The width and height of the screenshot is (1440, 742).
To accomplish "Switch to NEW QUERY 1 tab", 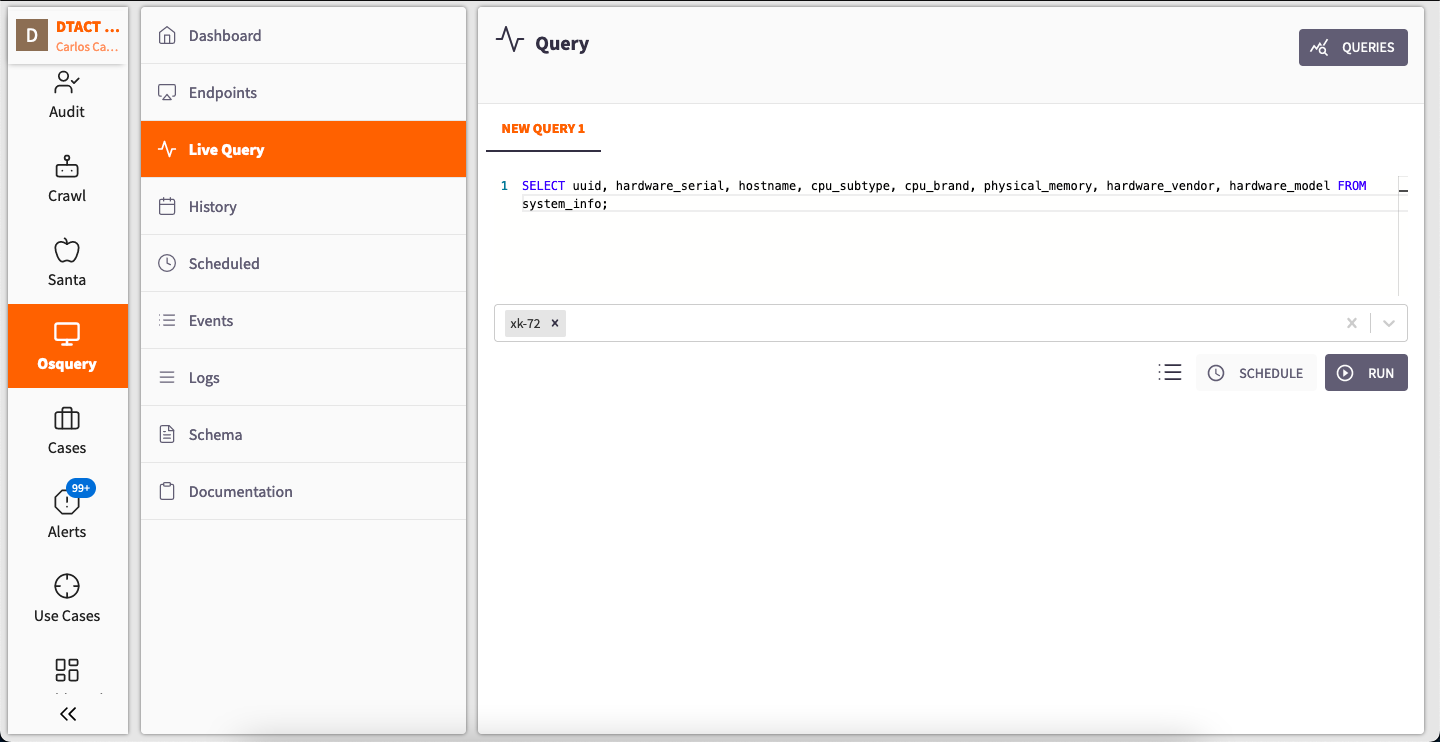I will 543,129.
